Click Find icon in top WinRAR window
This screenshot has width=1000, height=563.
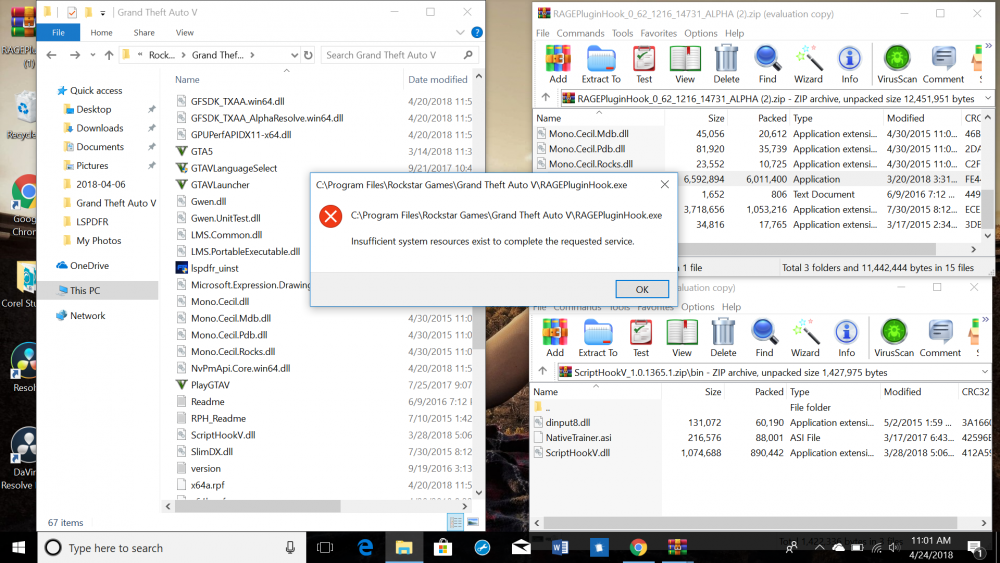click(767, 64)
